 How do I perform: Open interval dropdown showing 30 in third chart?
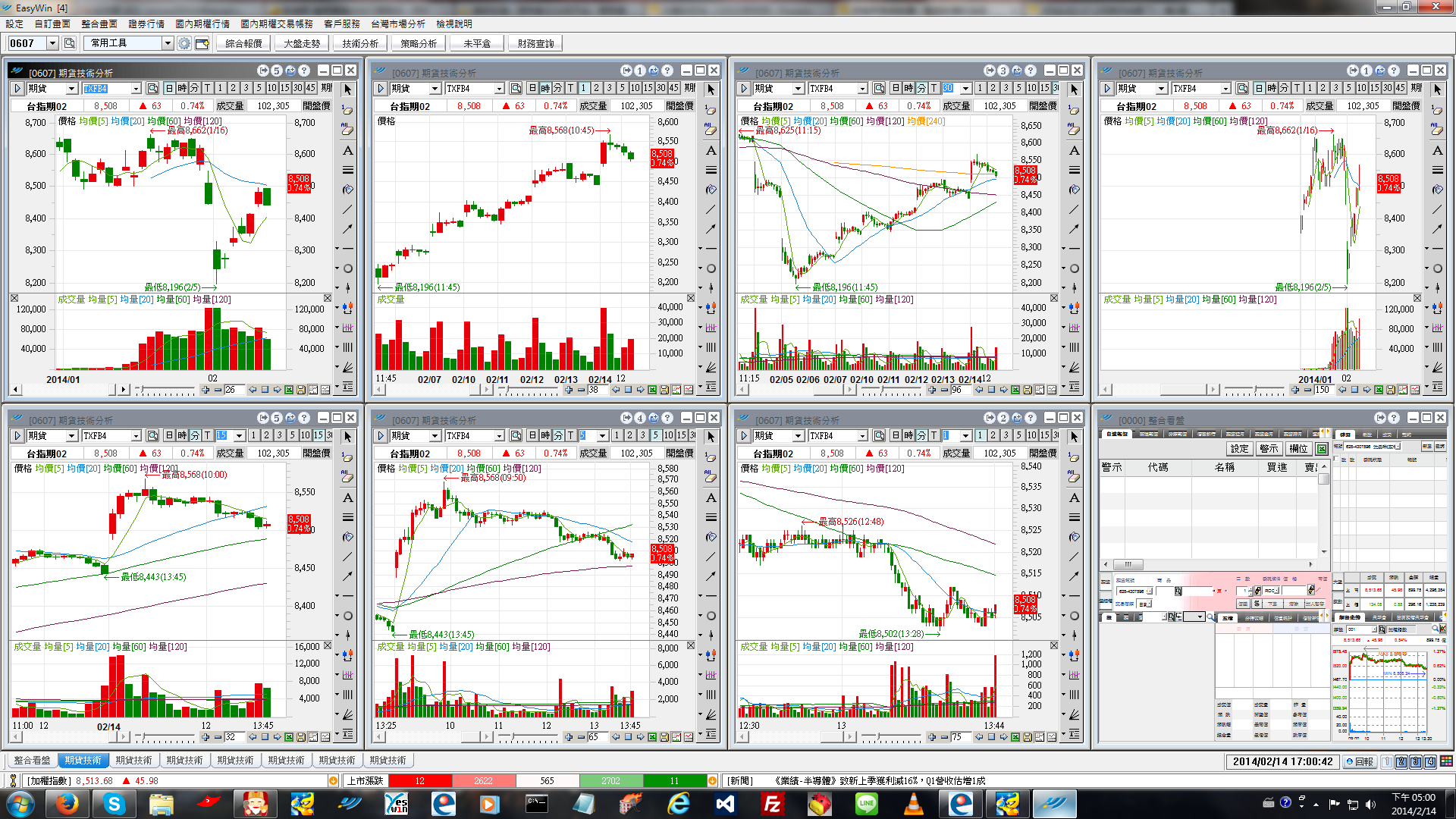point(965,89)
